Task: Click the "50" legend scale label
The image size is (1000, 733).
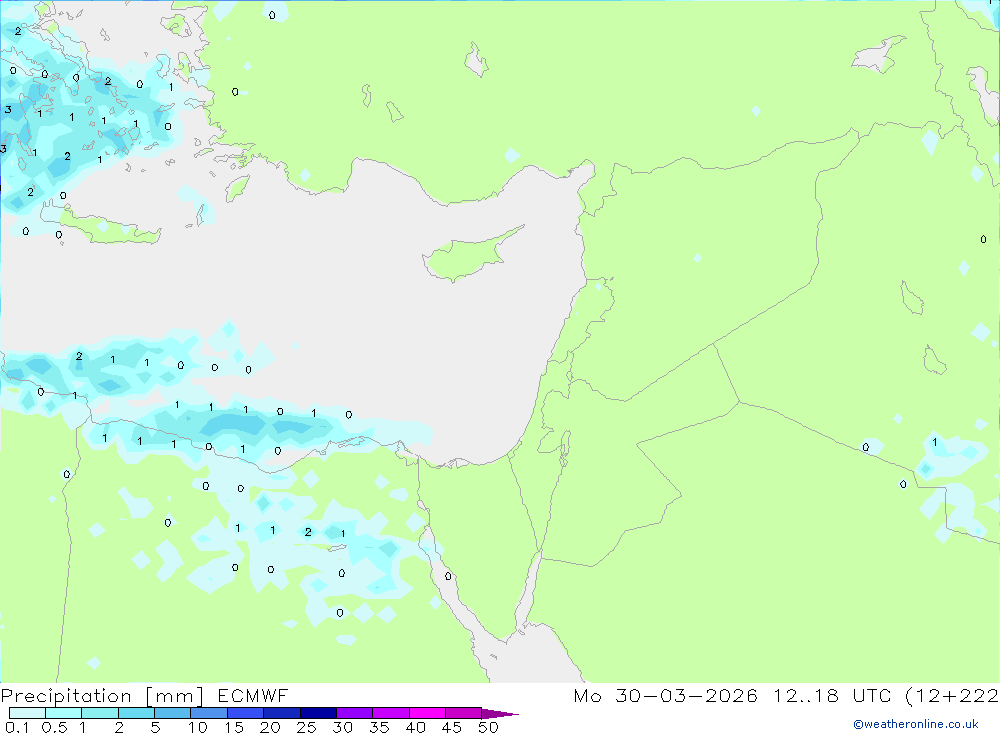Action: click(488, 727)
